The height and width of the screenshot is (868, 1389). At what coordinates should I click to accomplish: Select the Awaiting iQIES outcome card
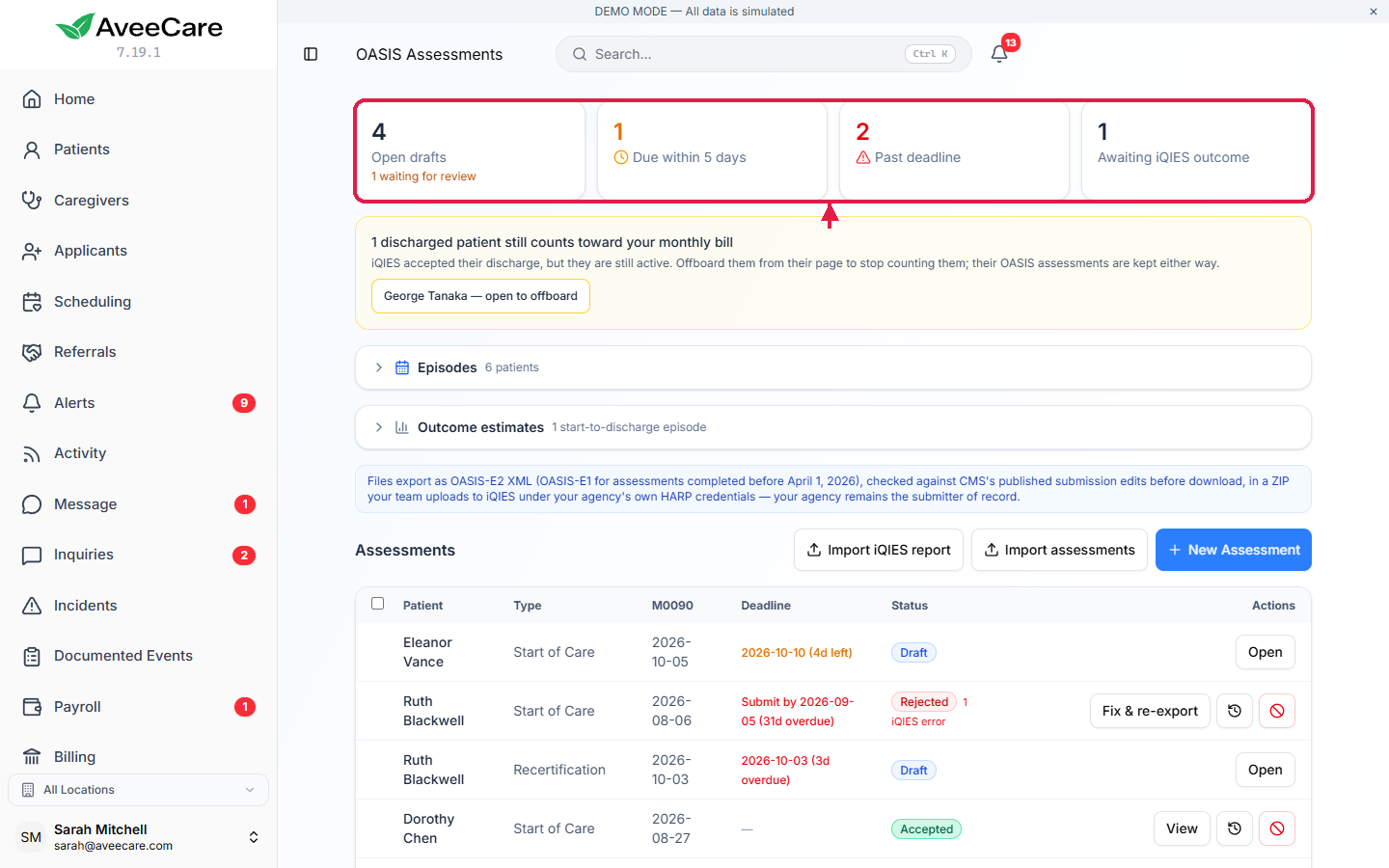click(x=1196, y=151)
